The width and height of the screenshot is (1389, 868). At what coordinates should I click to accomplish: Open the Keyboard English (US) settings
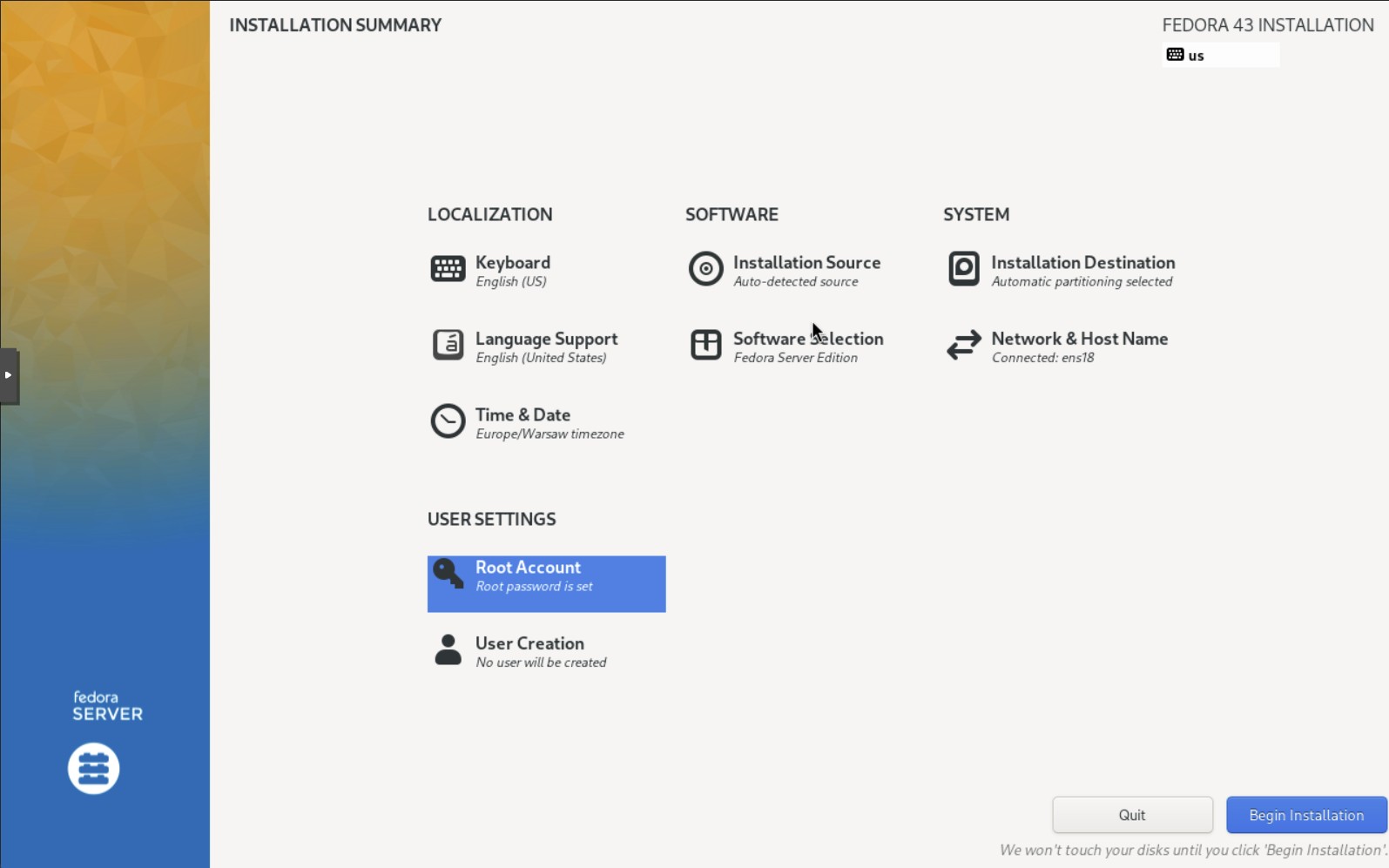point(511,282)
